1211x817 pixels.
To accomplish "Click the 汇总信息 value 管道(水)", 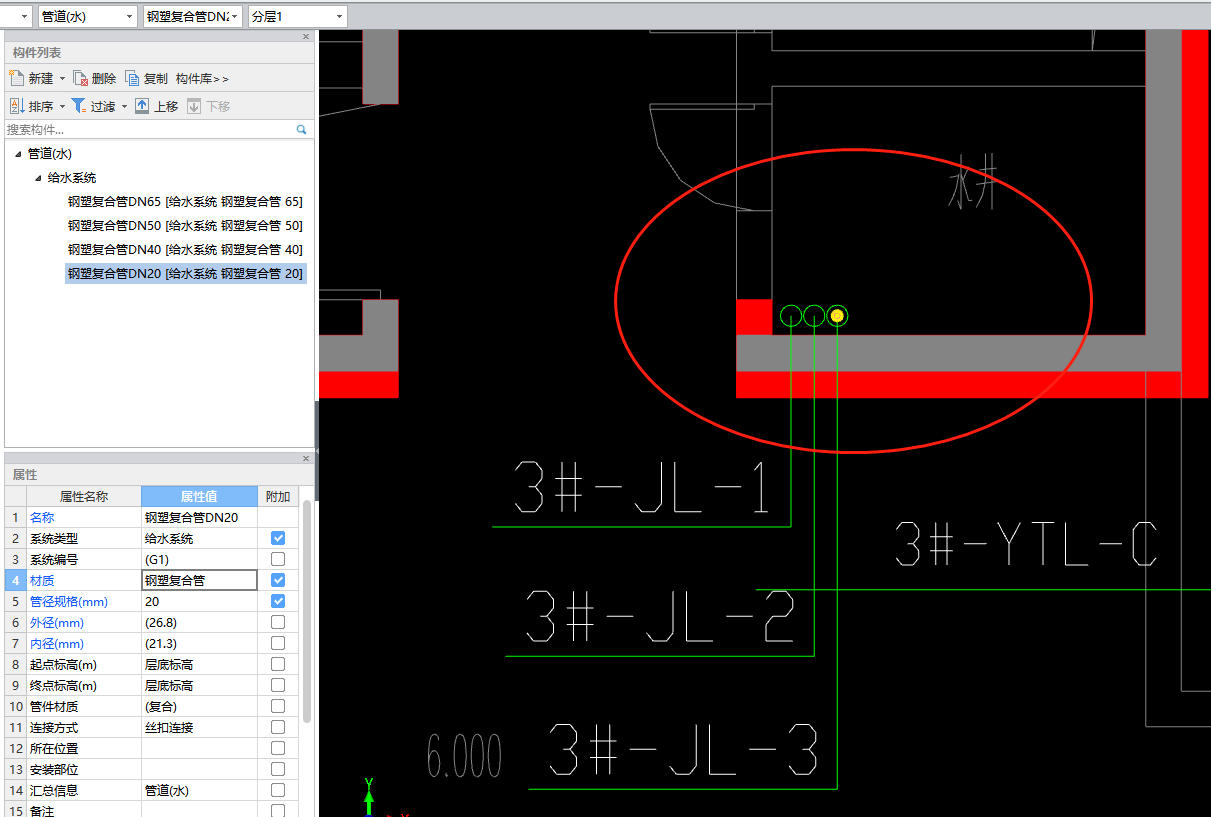I will tap(199, 790).
